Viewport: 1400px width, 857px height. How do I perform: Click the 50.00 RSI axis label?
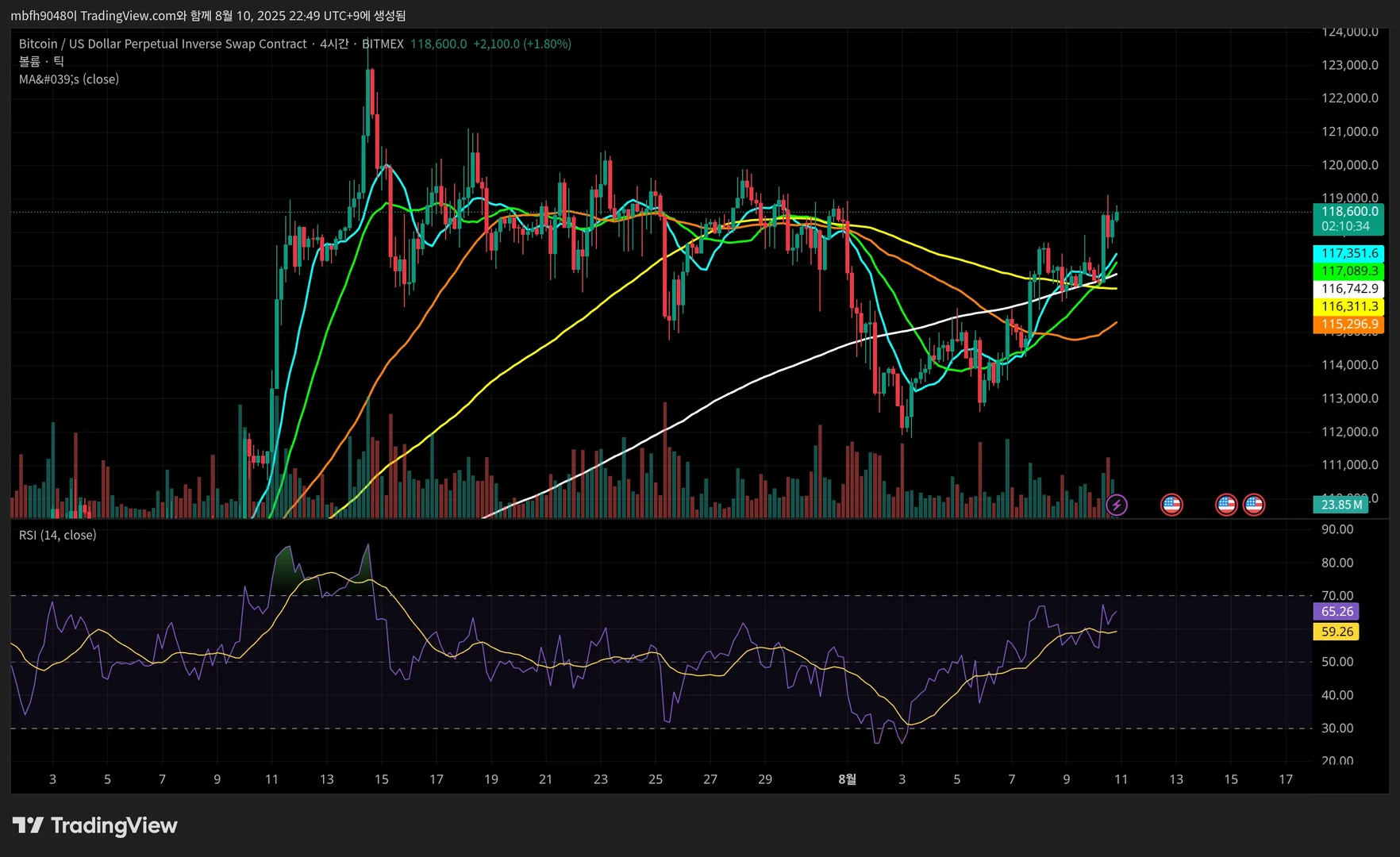coord(1337,662)
